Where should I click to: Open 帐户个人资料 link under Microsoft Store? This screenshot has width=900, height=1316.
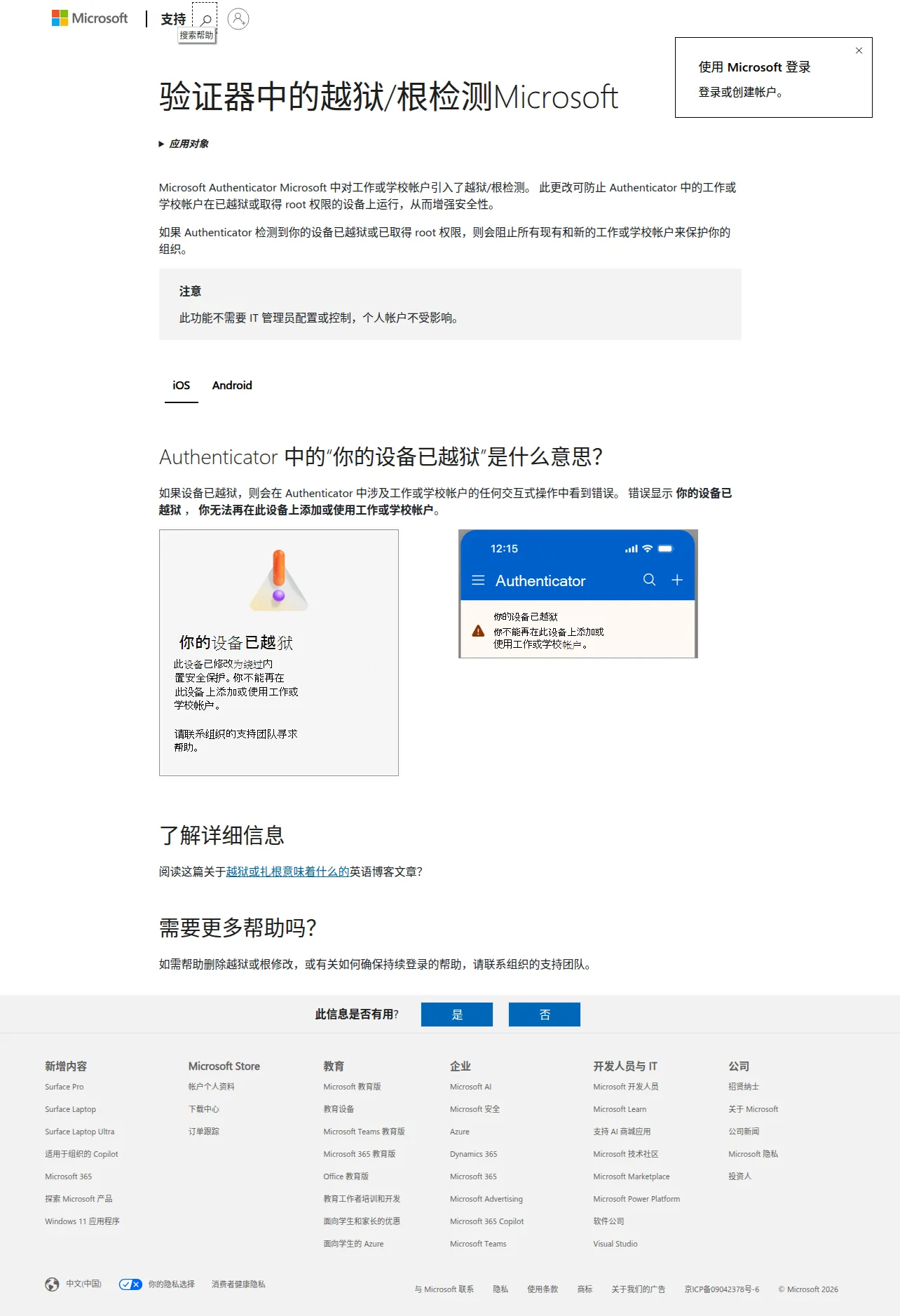click(x=212, y=1087)
